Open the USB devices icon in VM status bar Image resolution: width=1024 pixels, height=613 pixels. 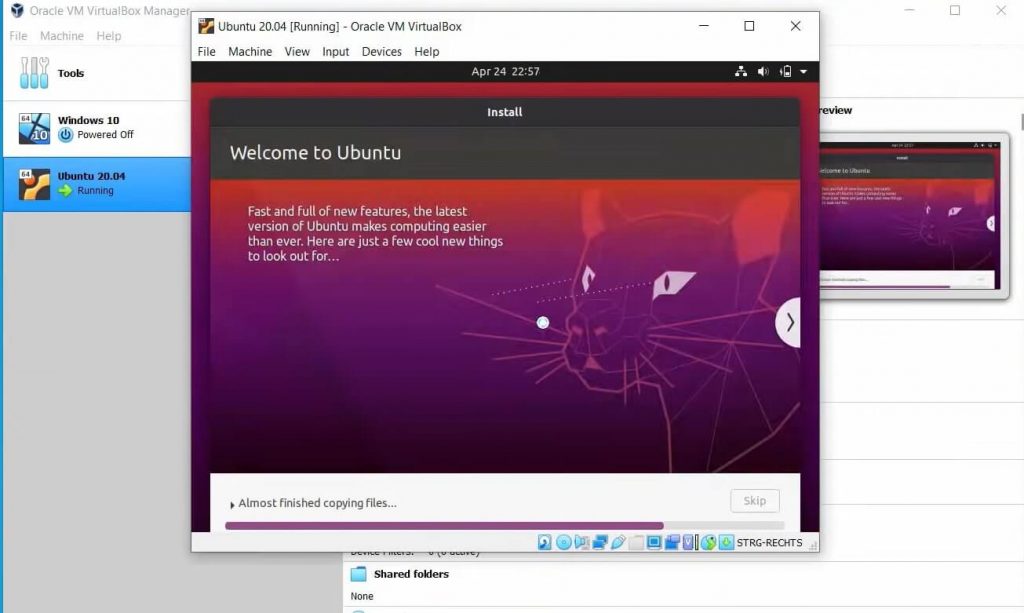(x=618, y=542)
